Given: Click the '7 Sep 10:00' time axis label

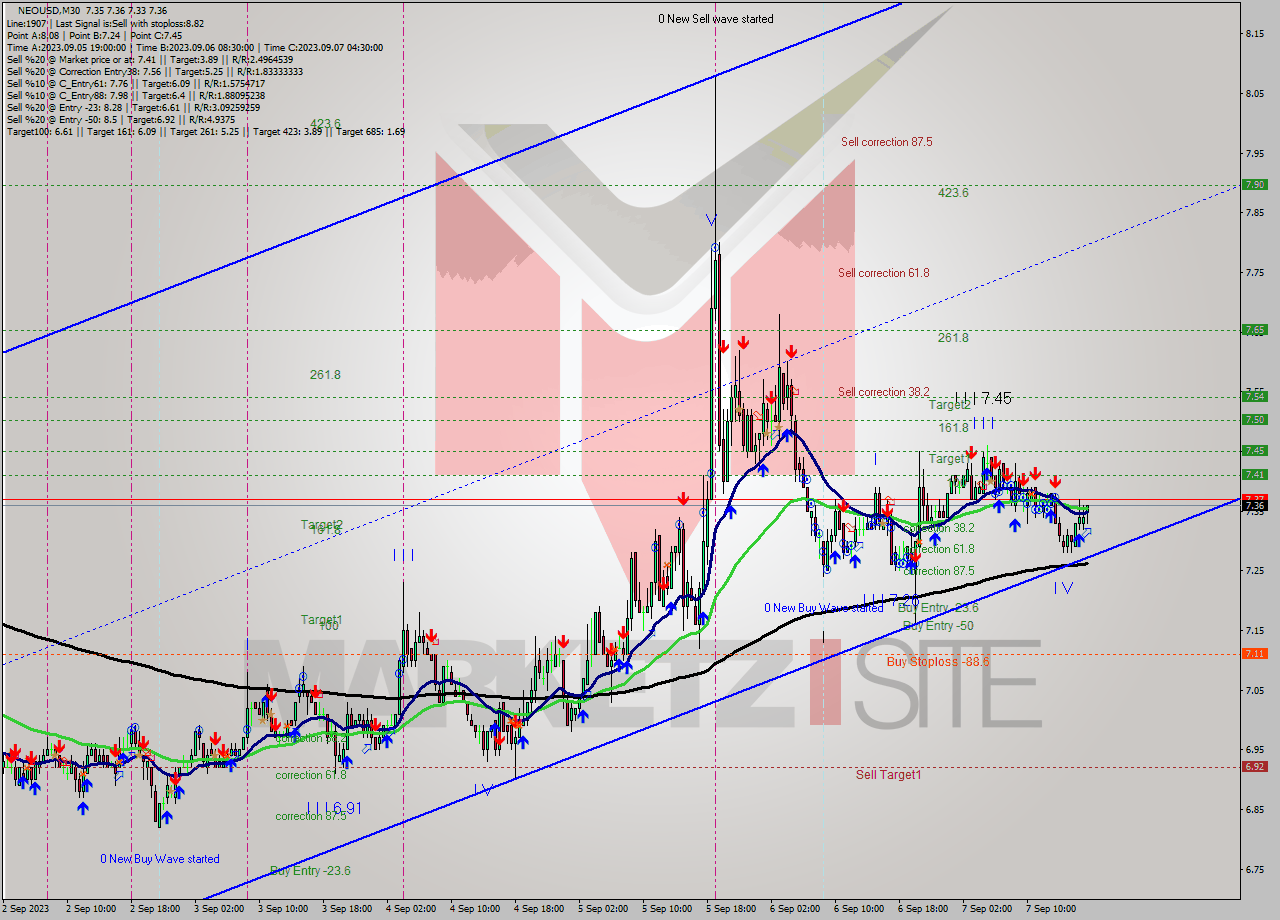Looking at the screenshot, I should 1052,909.
